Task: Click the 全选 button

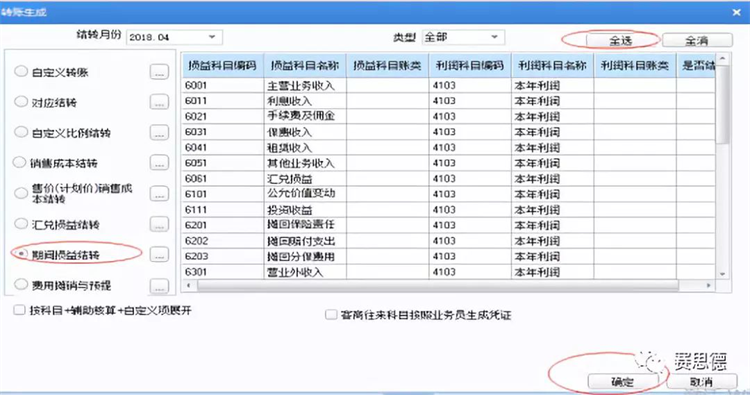Action: point(621,41)
